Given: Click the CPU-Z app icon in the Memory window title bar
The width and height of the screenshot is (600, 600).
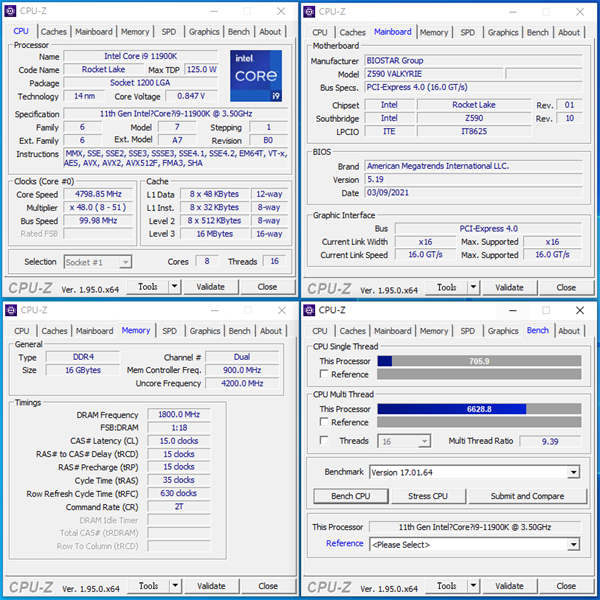Looking at the screenshot, I should (x=11, y=310).
